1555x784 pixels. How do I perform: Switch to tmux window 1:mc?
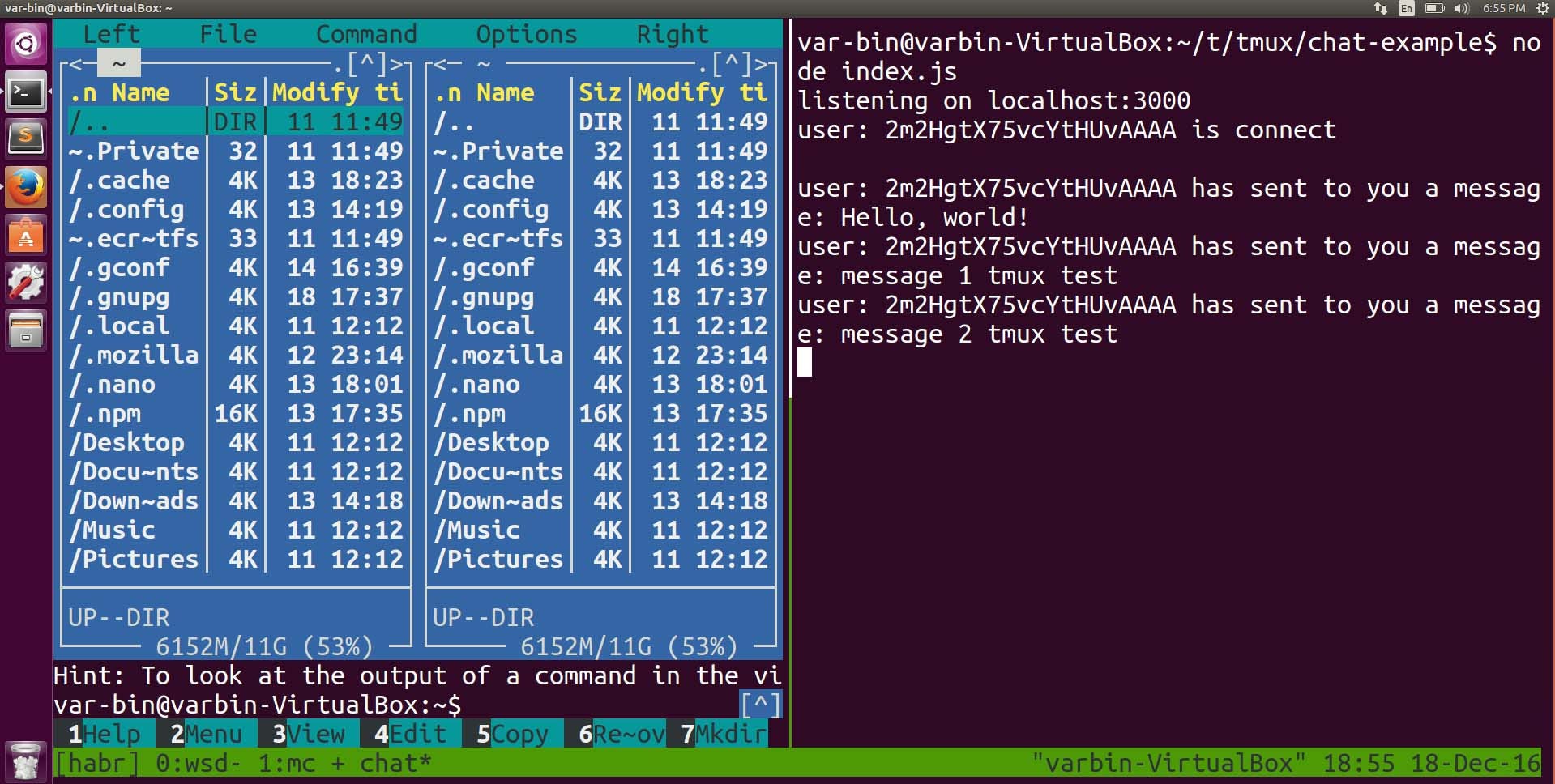(x=286, y=763)
